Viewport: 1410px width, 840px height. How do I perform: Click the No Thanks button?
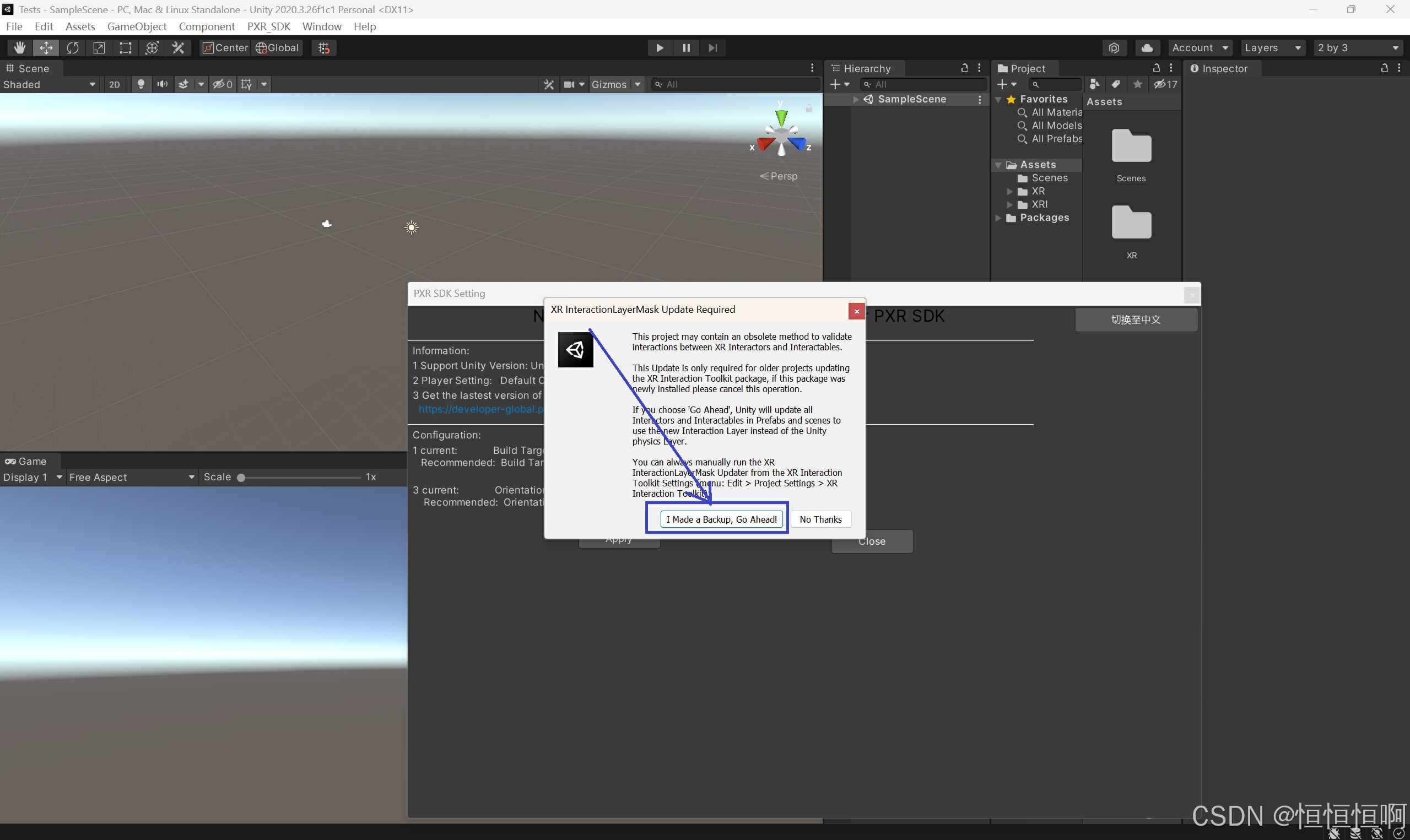point(820,519)
